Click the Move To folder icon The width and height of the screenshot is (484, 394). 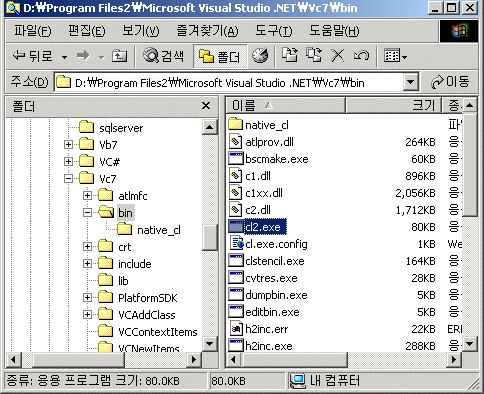pos(290,55)
